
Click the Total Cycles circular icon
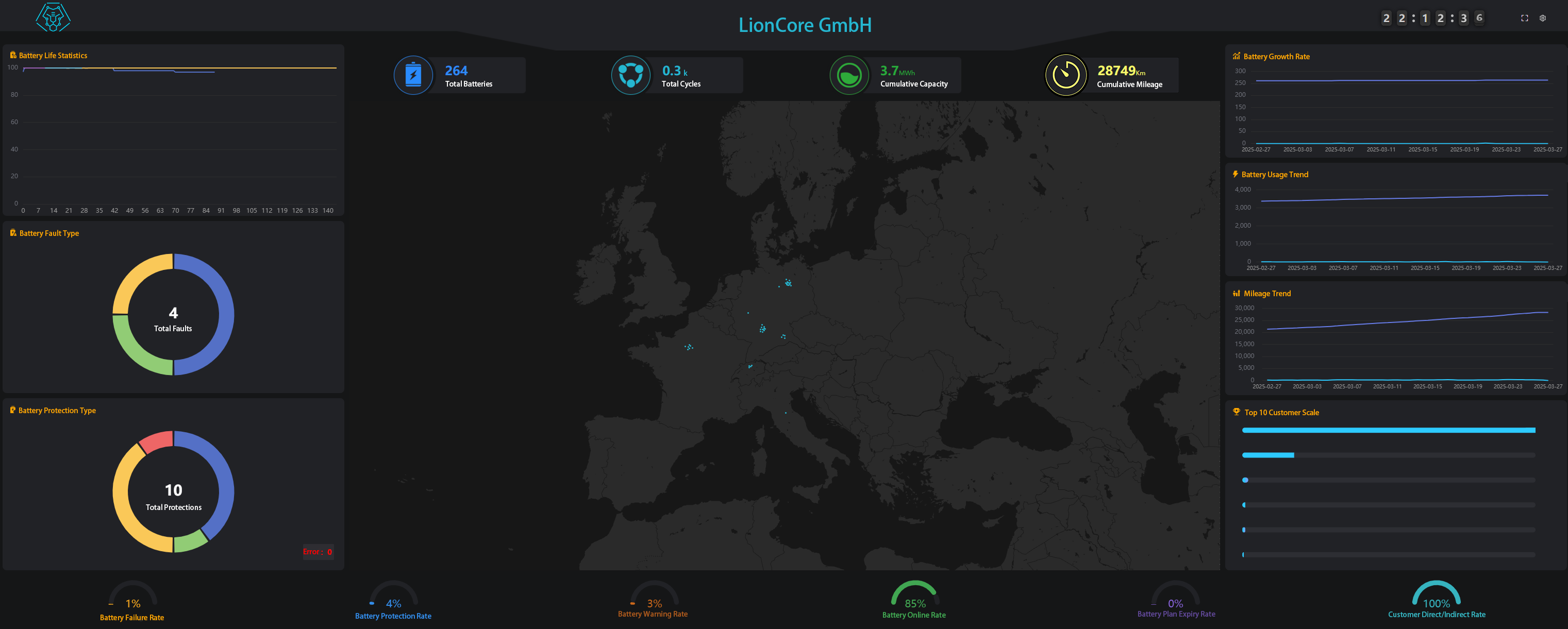coord(630,75)
